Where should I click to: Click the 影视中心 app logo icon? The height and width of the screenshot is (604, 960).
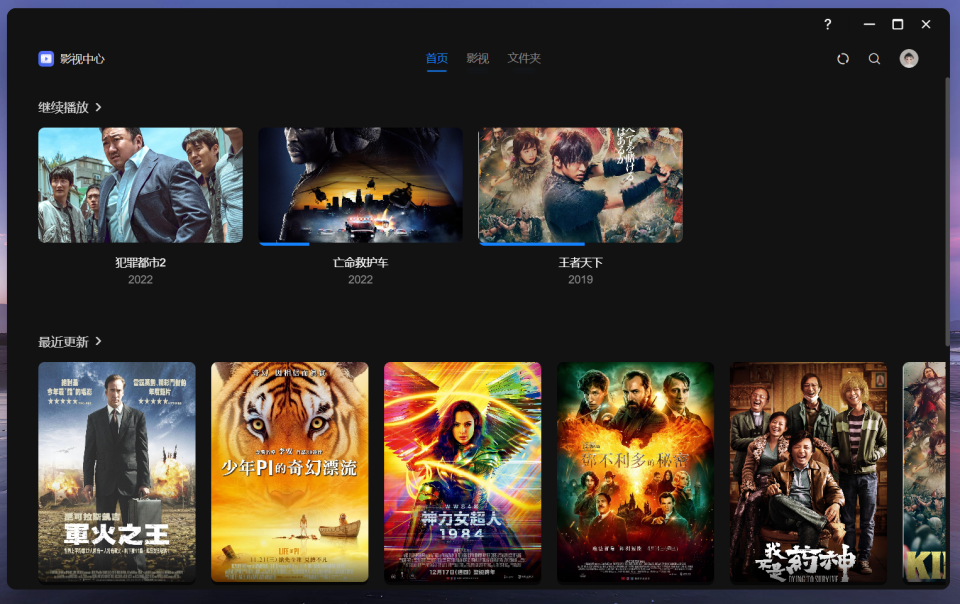[46, 59]
